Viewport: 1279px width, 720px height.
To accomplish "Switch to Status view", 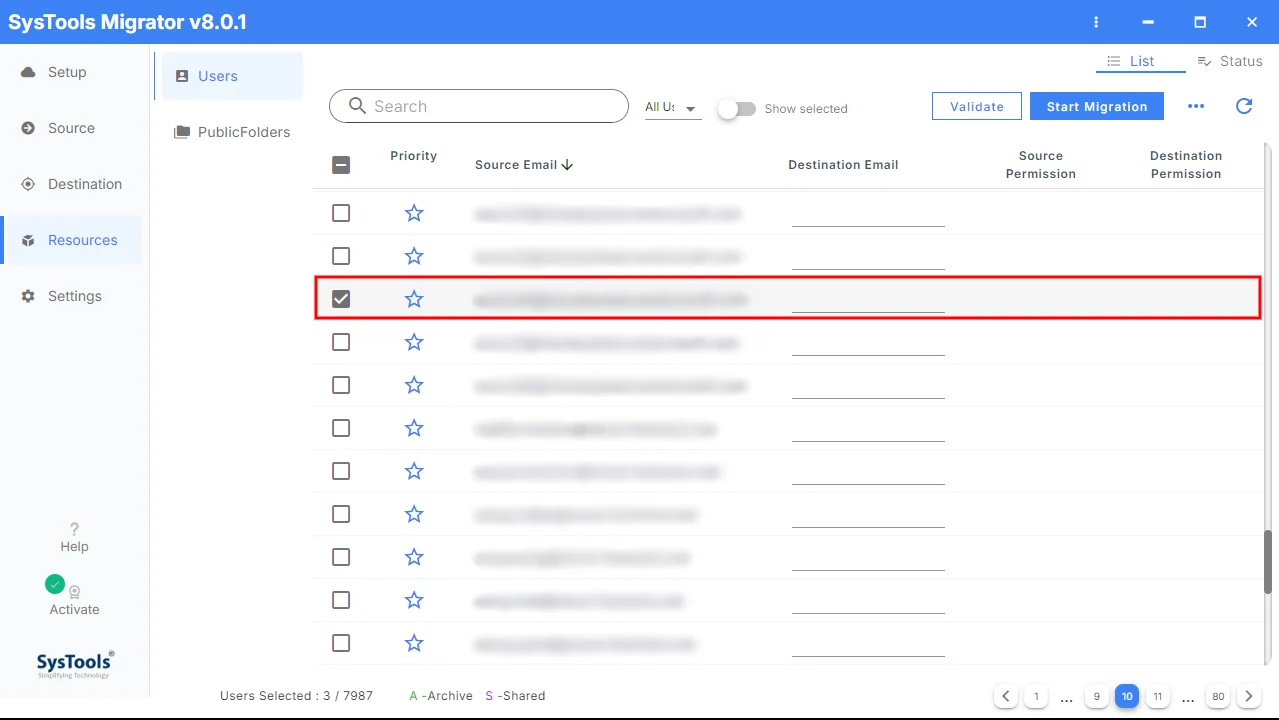I will 1230,61.
